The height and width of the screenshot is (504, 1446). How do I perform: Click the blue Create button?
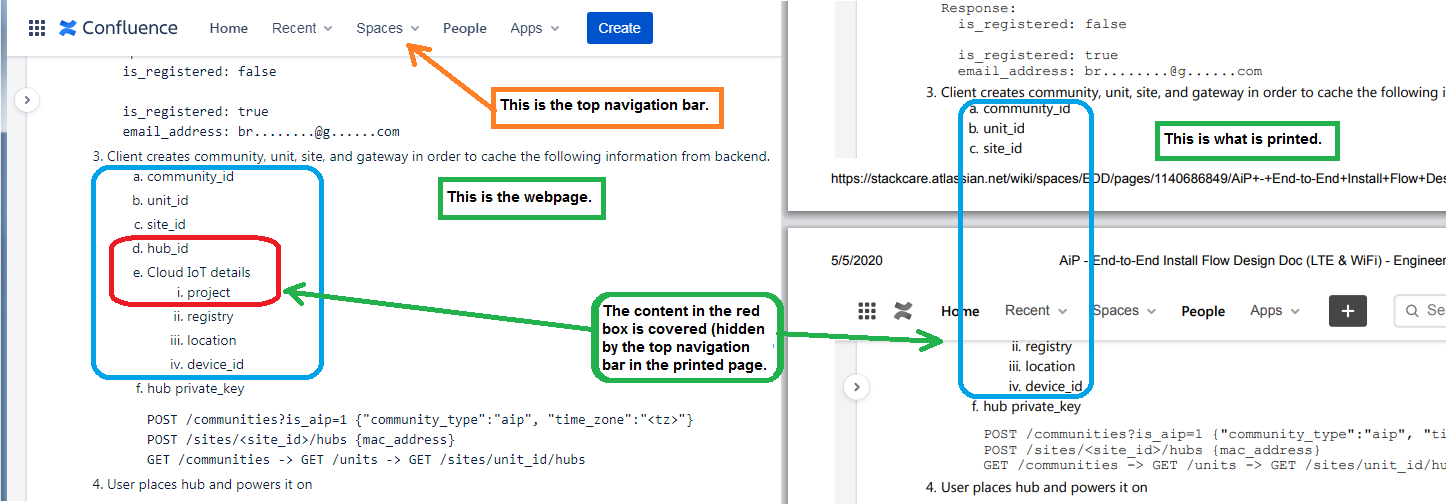point(619,28)
